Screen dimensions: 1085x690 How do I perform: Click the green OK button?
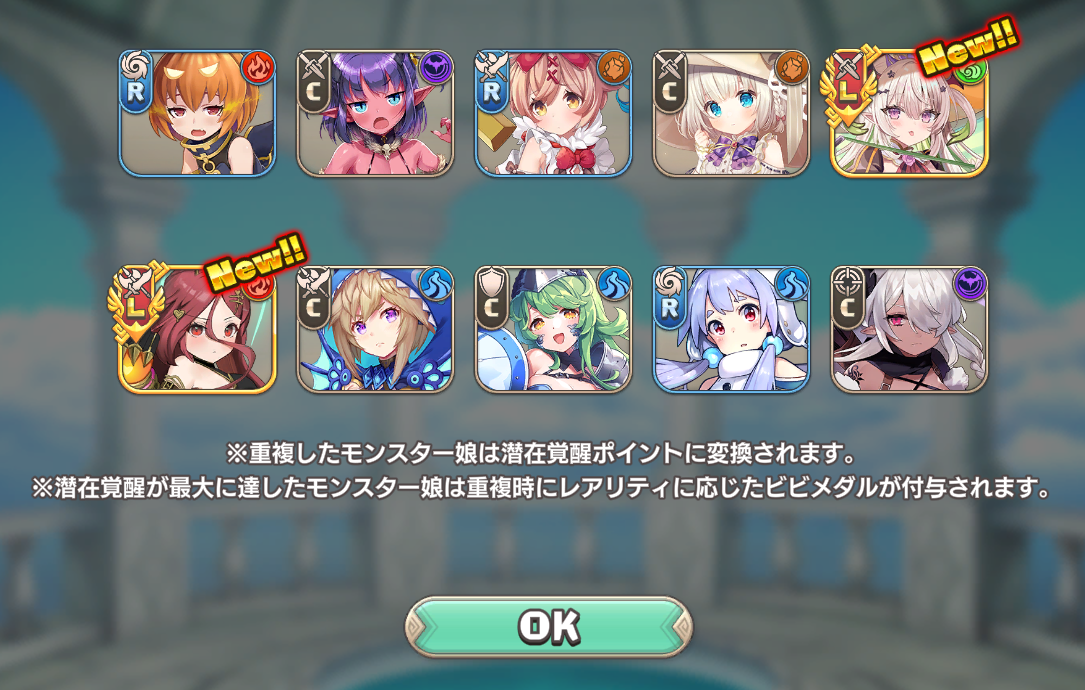pyautogui.click(x=548, y=626)
